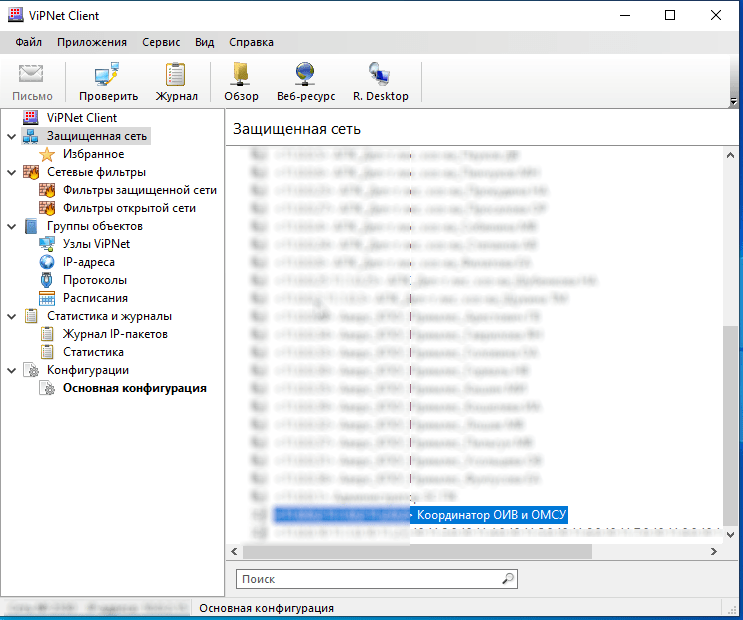The width and height of the screenshot is (743, 620).
Task: Select Основная конфигурация tree item
Action: coord(135,388)
